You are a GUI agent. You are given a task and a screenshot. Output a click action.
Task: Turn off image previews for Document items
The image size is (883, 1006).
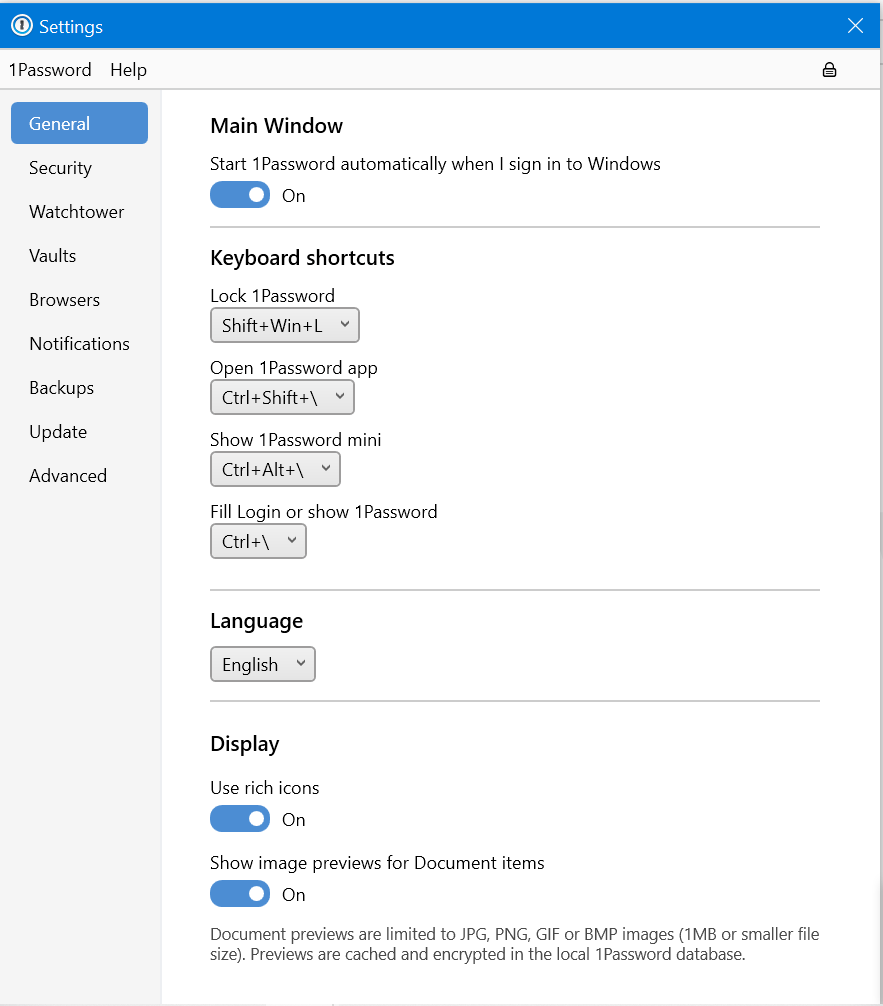click(x=240, y=894)
